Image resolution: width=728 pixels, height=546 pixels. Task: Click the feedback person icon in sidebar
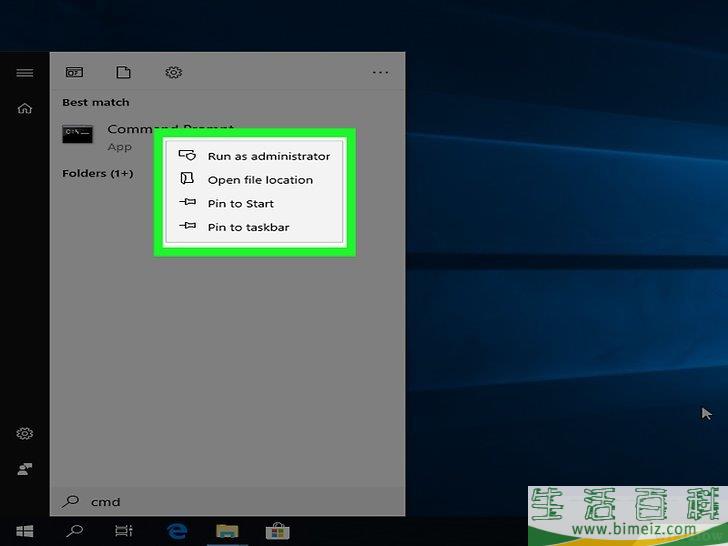25,468
